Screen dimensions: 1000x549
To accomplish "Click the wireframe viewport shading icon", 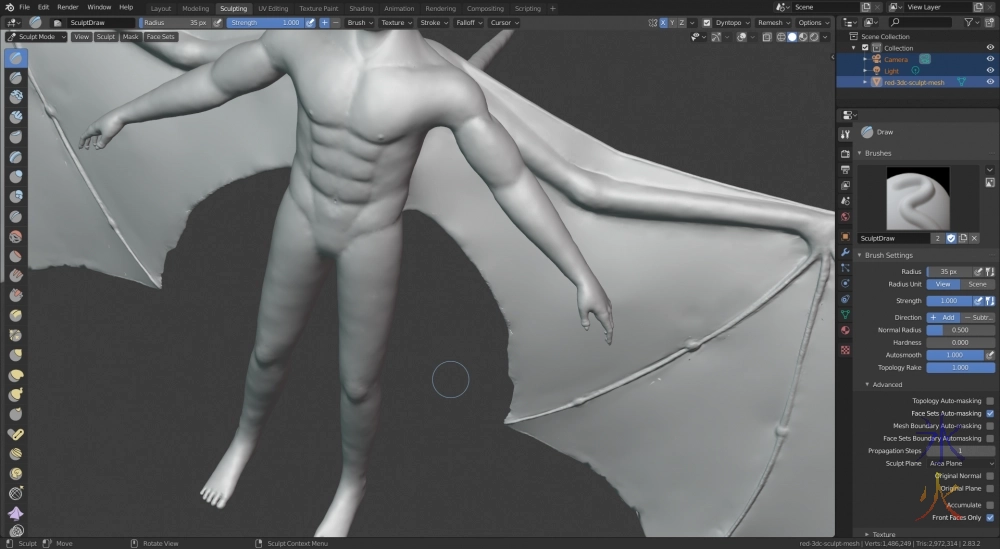I will tap(780, 37).
